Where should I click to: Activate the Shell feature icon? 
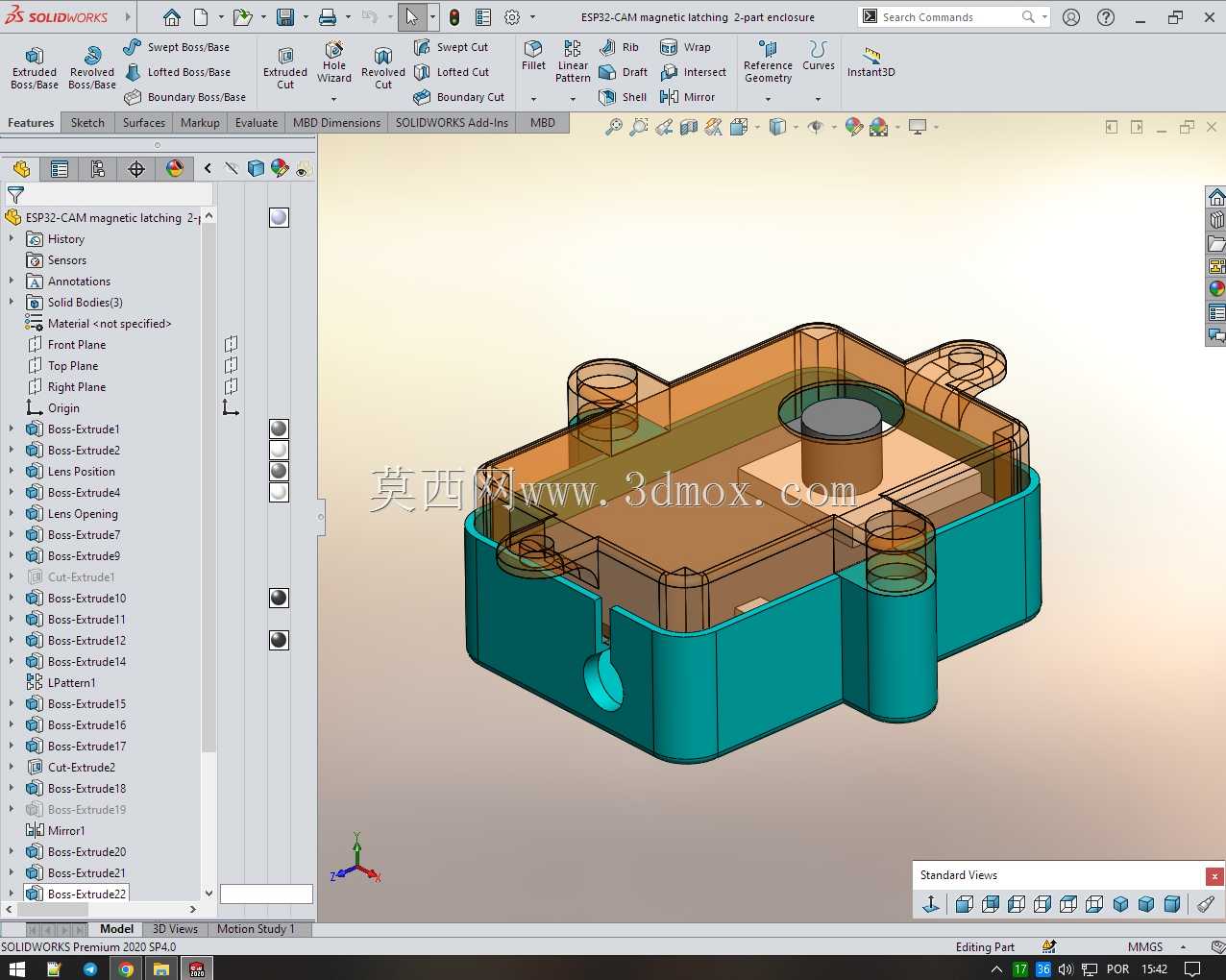point(623,97)
